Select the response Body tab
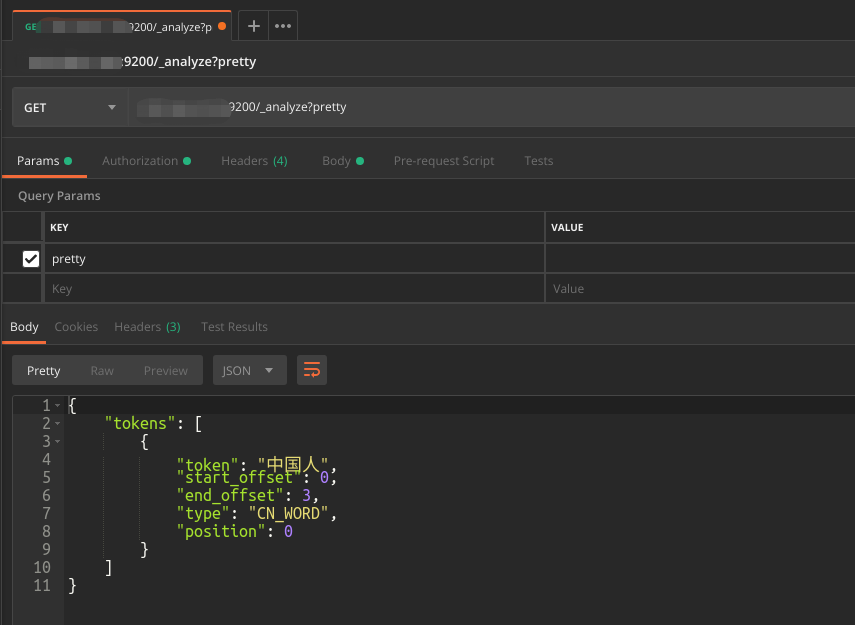This screenshot has width=855, height=625. point(24,327)
